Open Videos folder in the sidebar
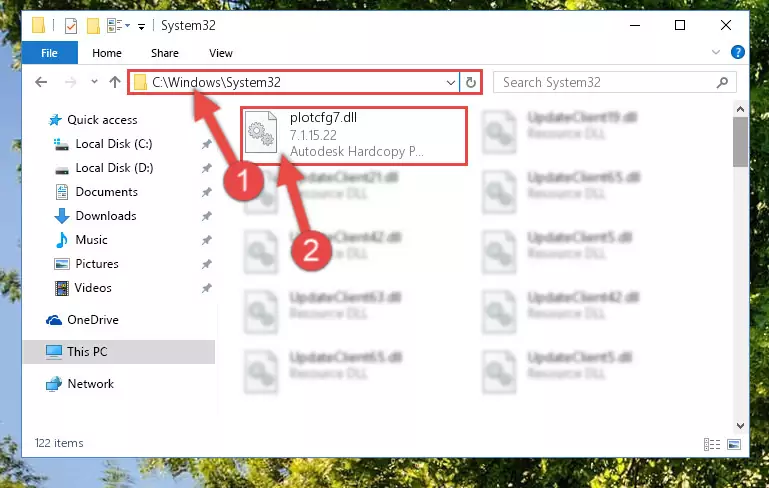 coord(93,288)
